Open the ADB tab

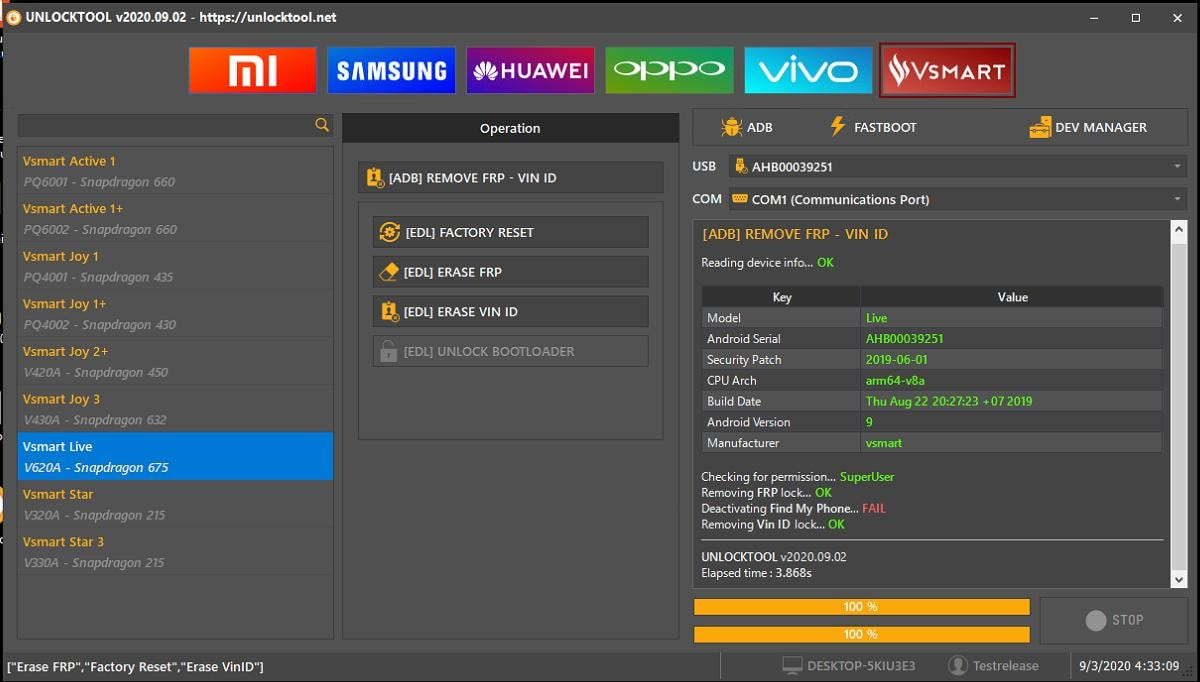746,127
